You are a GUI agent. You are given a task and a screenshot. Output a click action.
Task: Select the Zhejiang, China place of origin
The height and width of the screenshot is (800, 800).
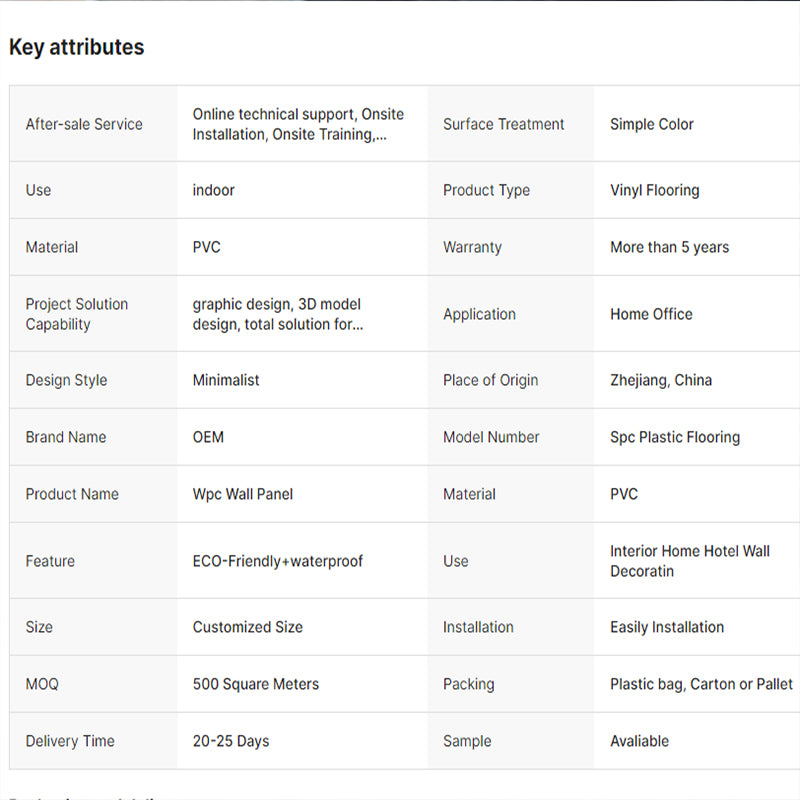pyautogui.click(x=661, y=380)
